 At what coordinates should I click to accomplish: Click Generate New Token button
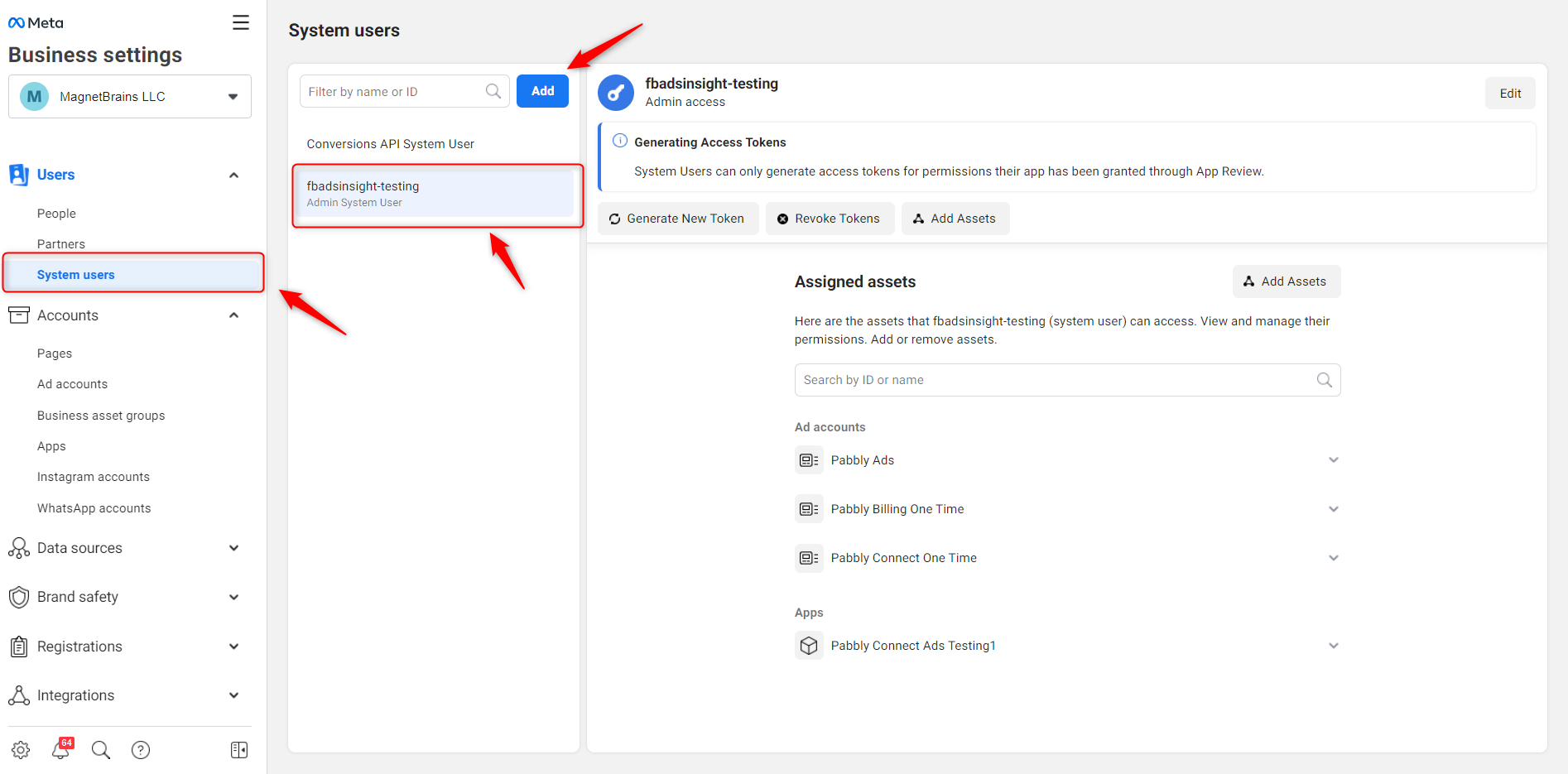coord(678,219)
